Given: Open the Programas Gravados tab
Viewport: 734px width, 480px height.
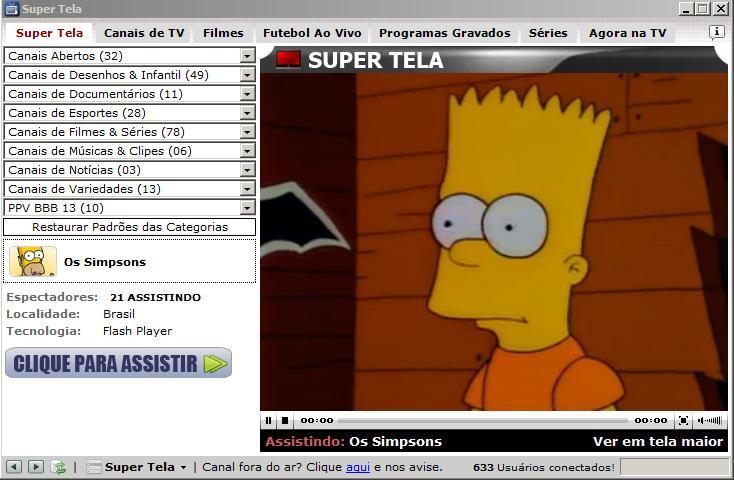Looking at the screenshot, I should (445, 33).
